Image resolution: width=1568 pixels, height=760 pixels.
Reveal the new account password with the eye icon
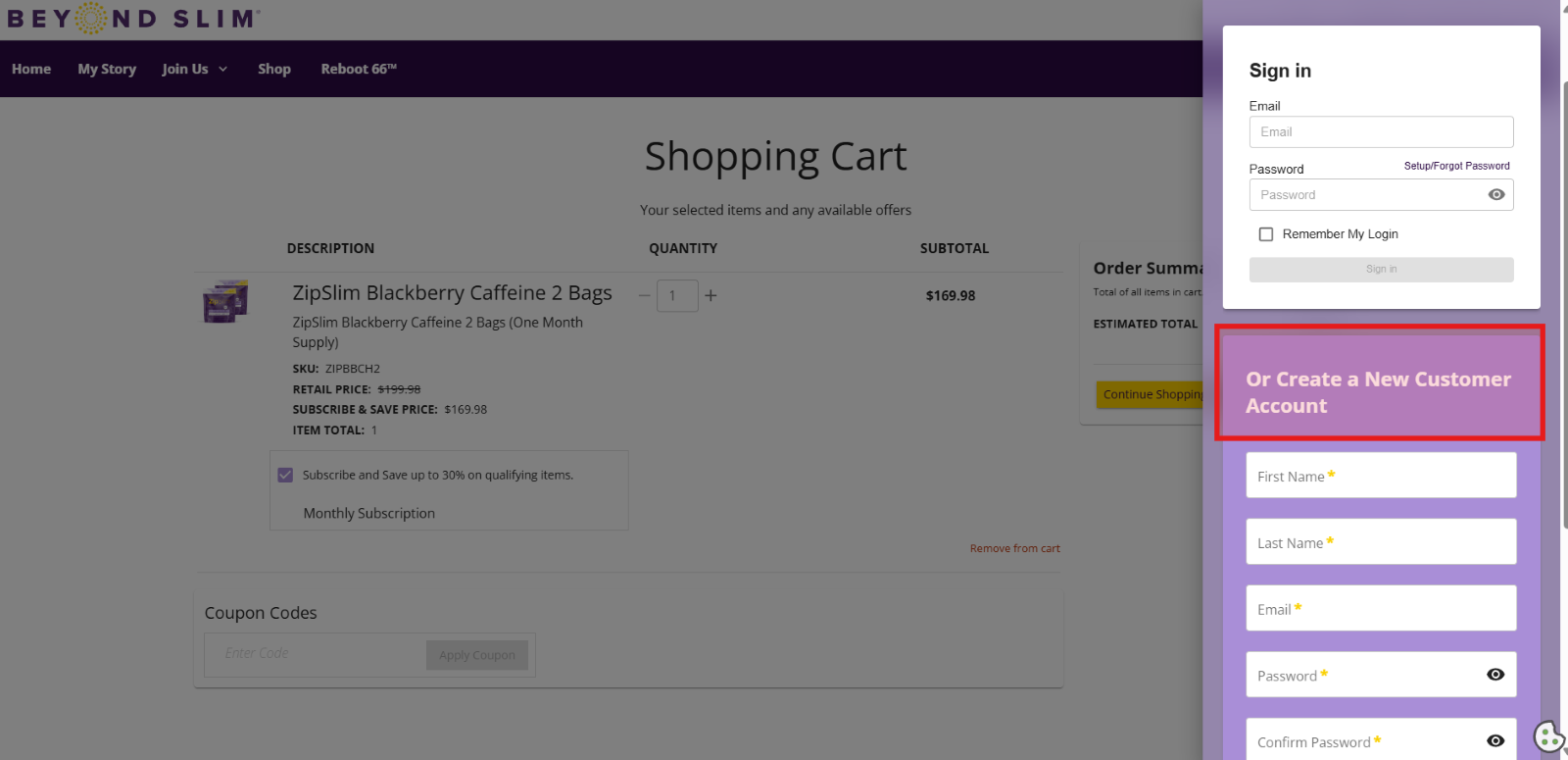point(1495,675)
